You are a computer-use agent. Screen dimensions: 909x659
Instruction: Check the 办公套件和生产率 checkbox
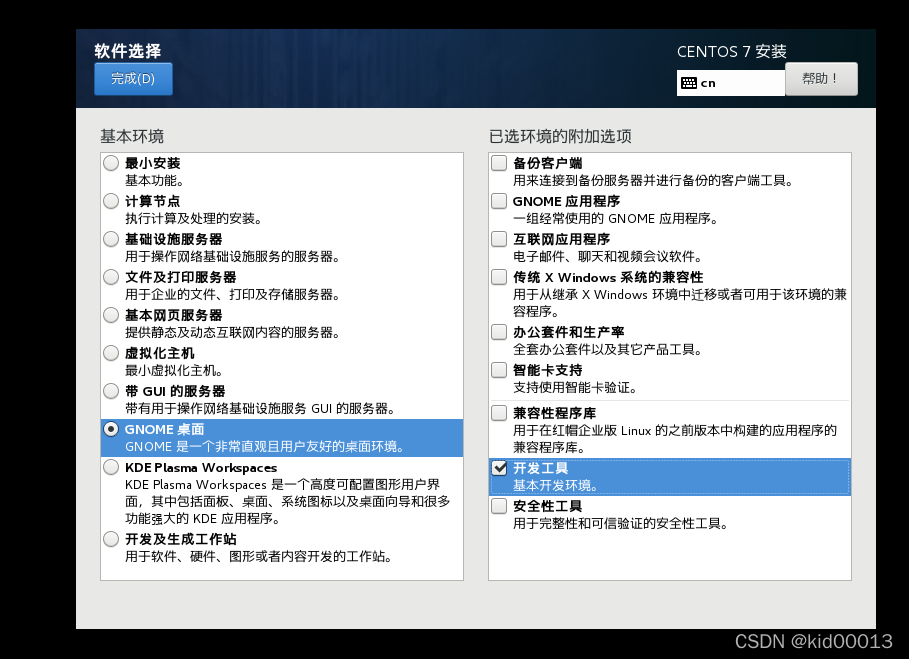pos(499,332)
